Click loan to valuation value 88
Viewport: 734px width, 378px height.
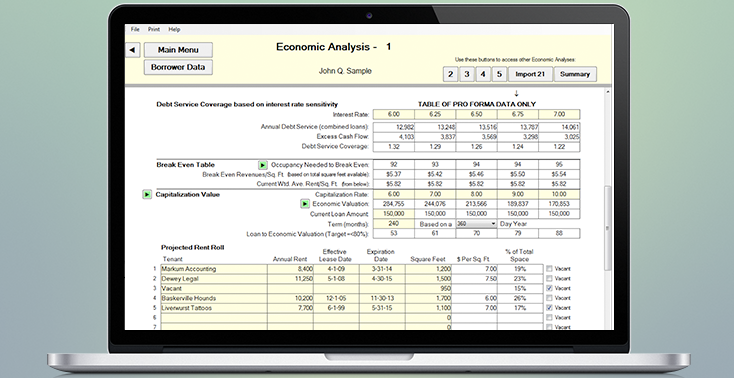point(559,233)
